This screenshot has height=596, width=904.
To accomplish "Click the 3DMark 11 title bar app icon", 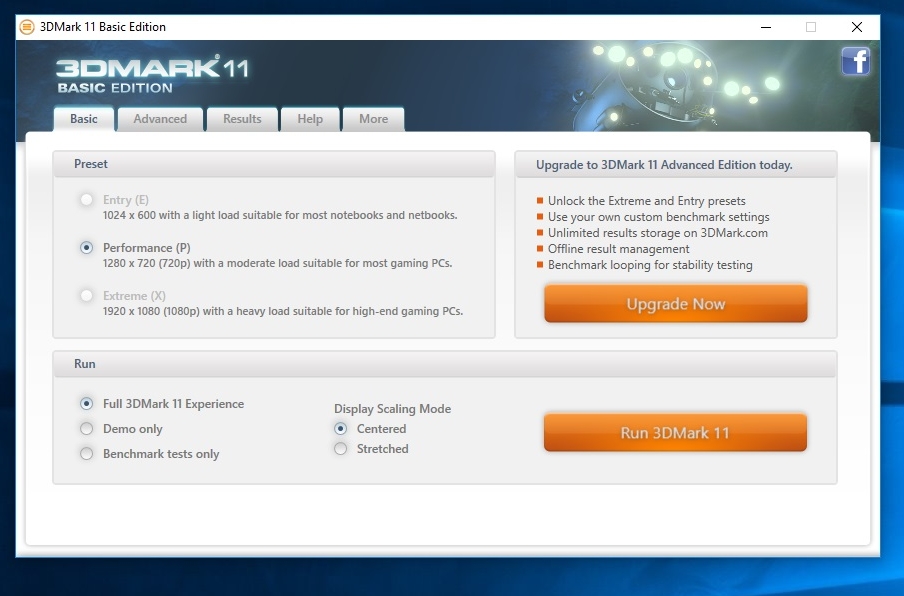I will click(x=27, y=27).
